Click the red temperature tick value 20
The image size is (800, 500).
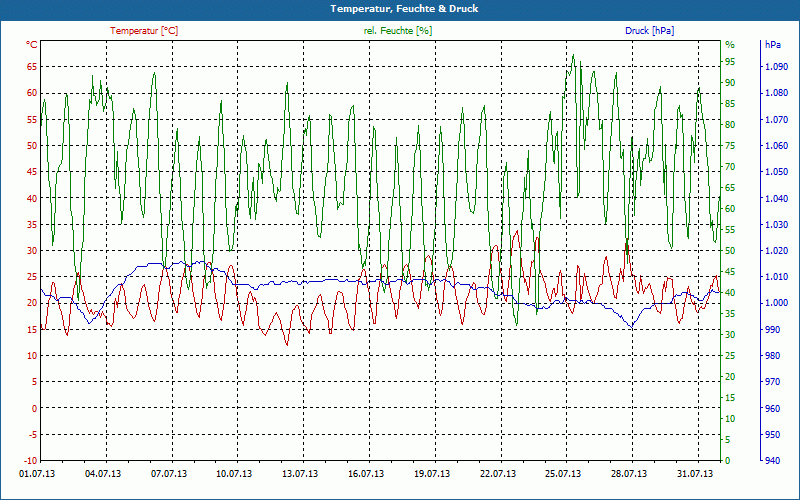[x=32, y=303]
